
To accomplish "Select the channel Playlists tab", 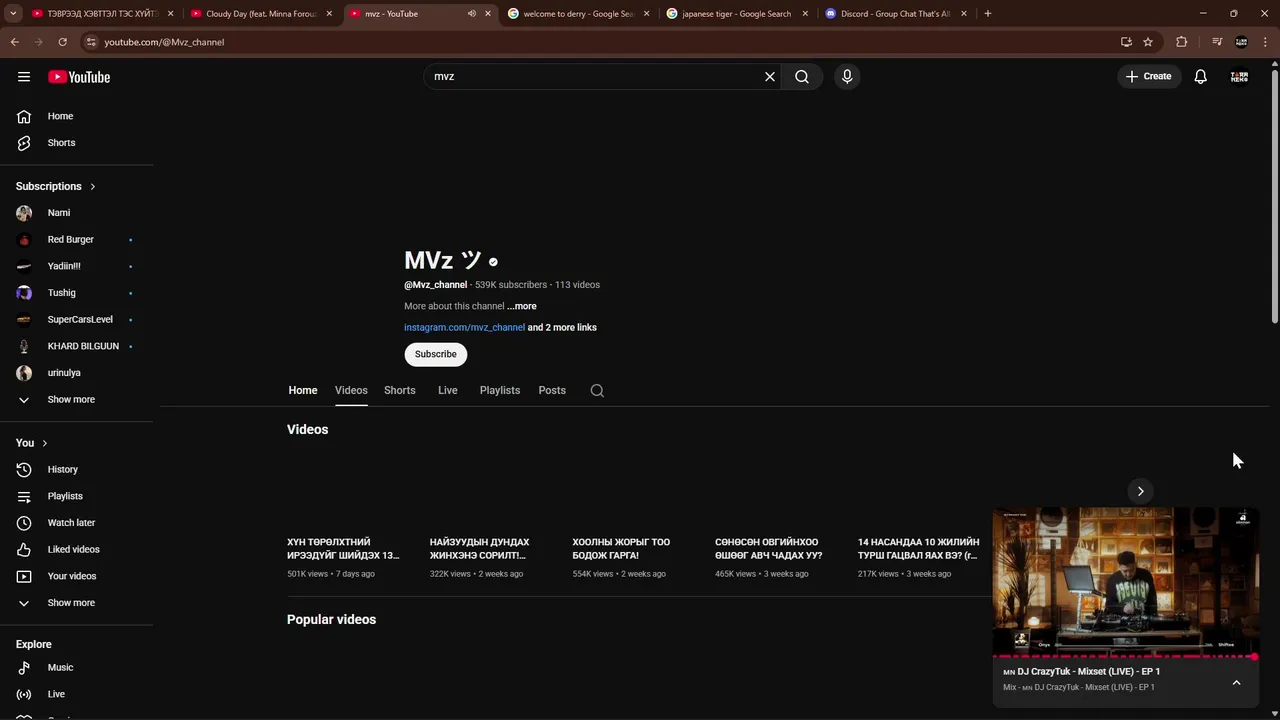I will point(500,390).
